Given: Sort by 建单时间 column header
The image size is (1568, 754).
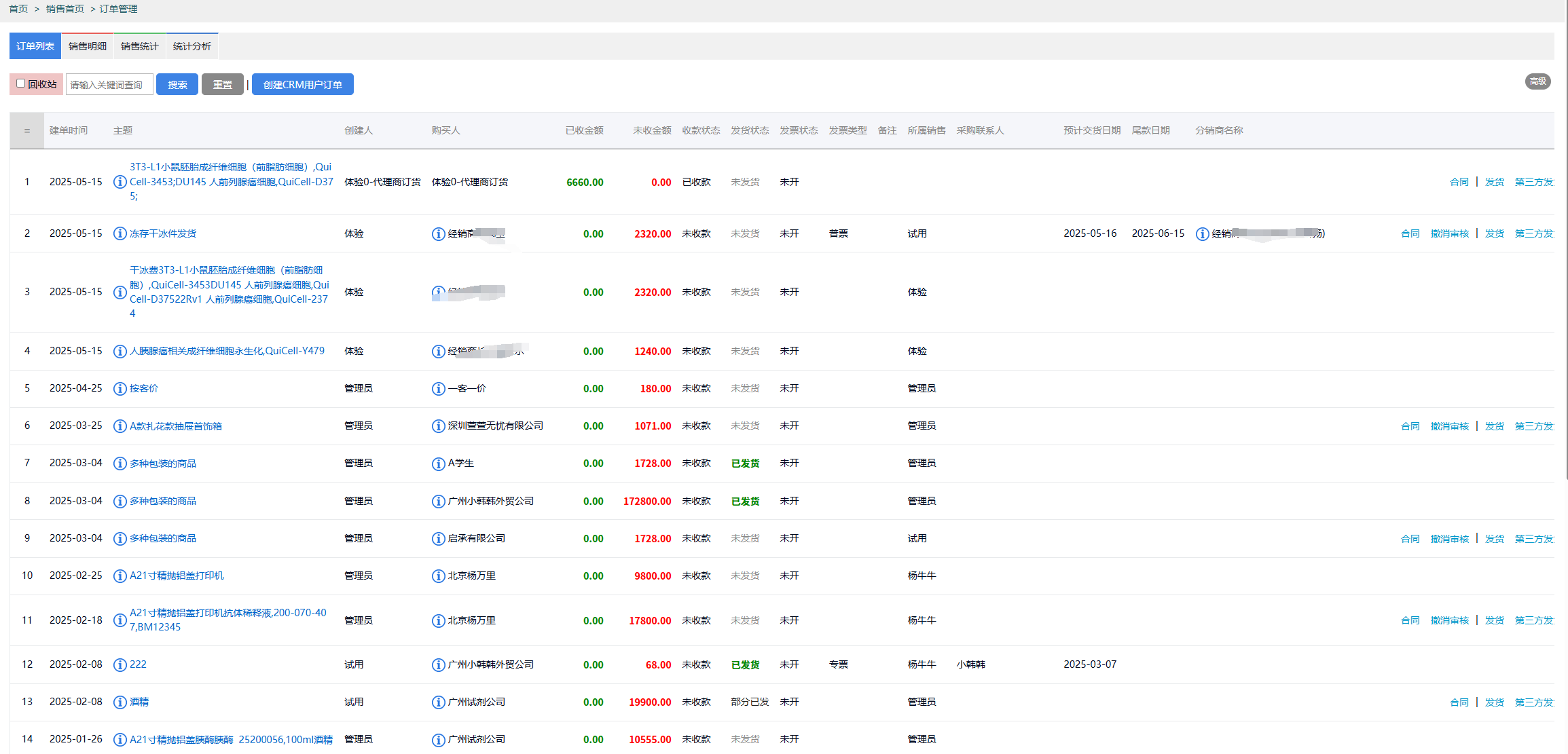Looking at the screenshot, I should 69,130.
